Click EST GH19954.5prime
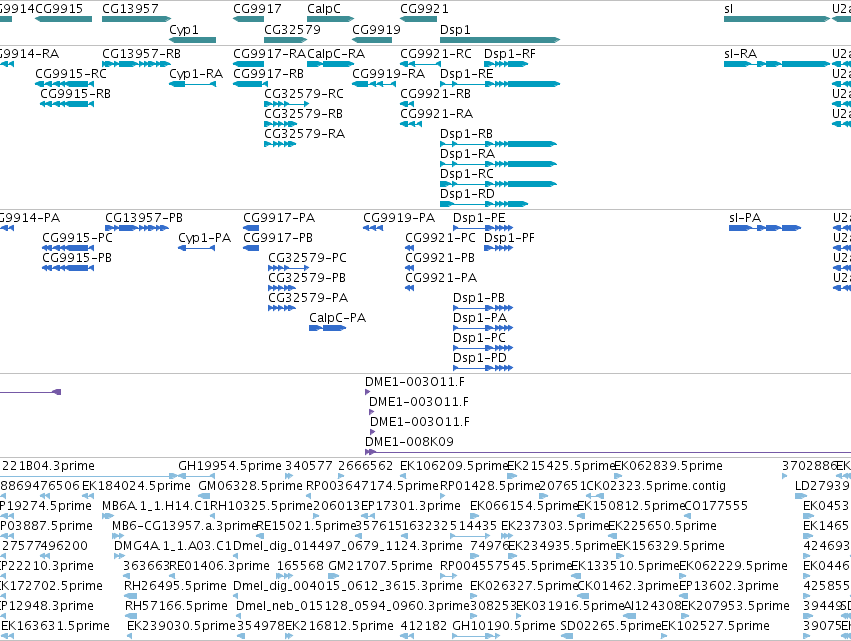Screen dimensions: 851x641 click(x=197, y=476)
